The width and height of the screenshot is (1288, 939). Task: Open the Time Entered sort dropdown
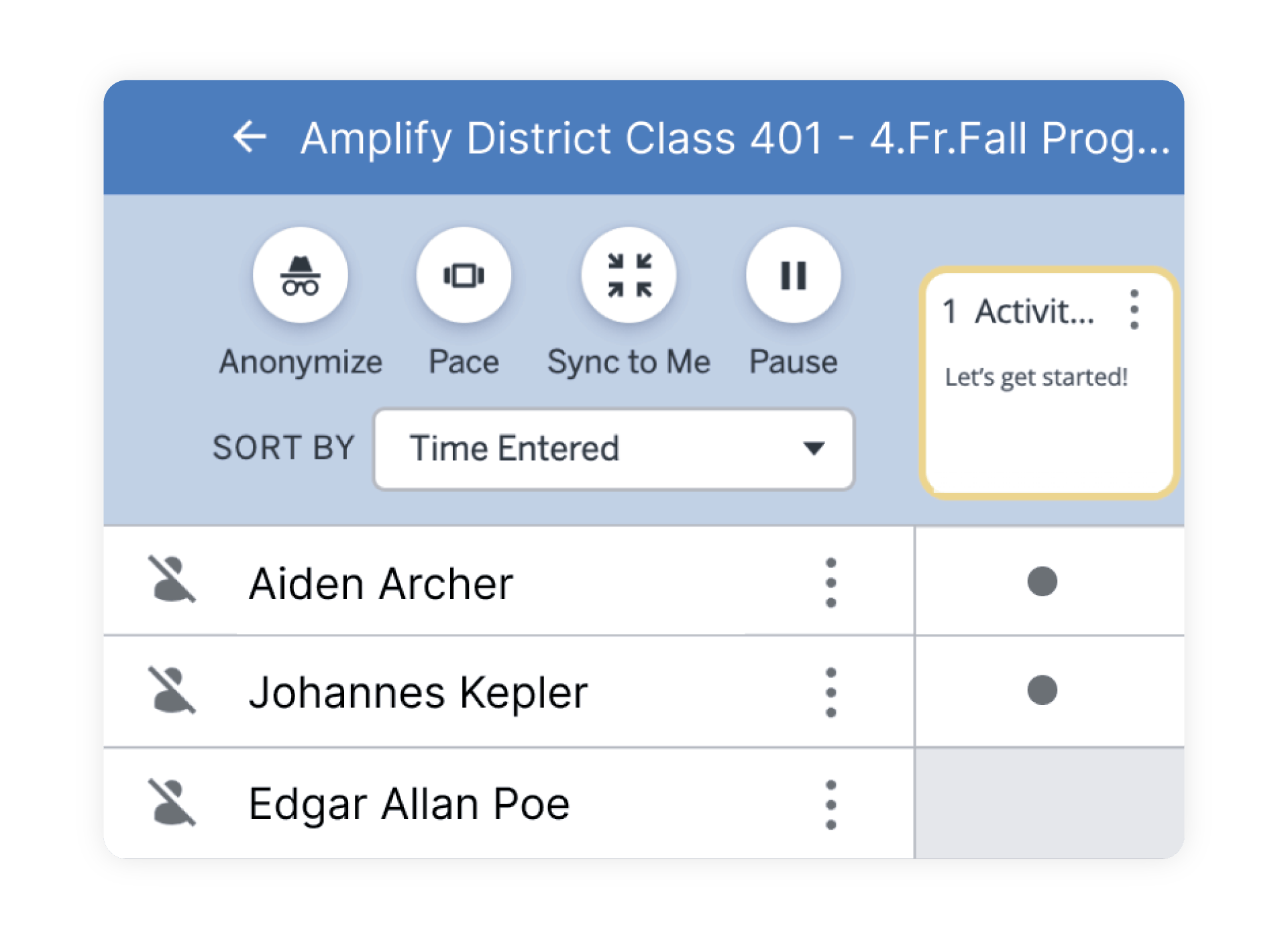click(x=614, y=449)
